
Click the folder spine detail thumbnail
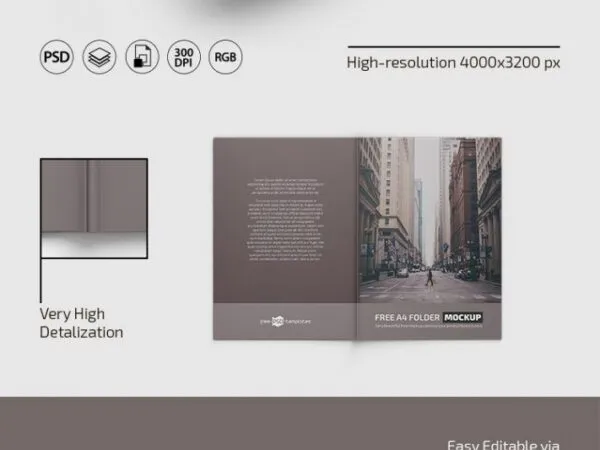(94, 209)
